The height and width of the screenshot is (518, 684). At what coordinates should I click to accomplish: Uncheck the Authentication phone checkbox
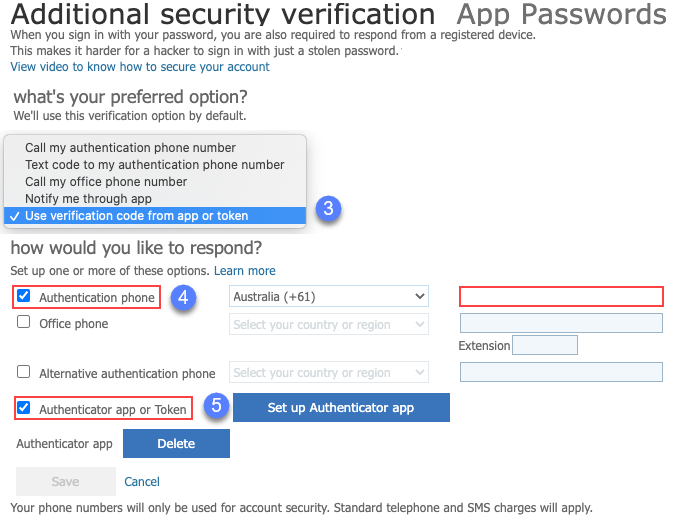click(24, 297)
